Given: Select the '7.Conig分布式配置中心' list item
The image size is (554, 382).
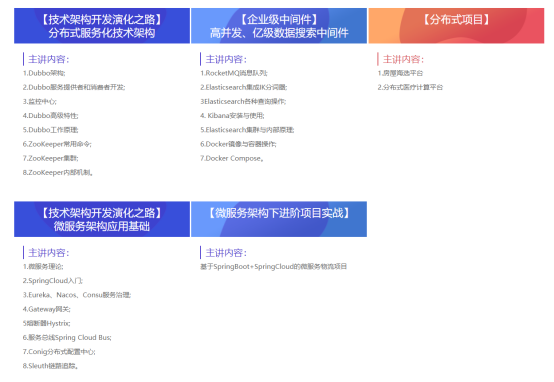Looking at the screenshot, I should click(59, 352).
